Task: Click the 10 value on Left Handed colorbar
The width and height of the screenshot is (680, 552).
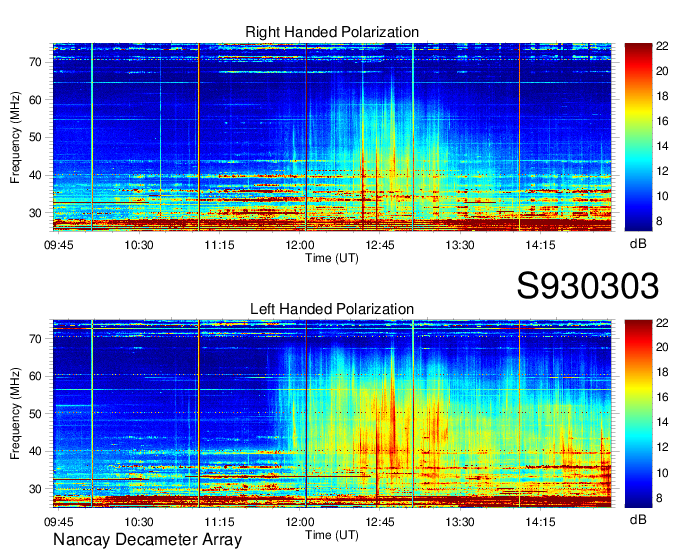Action: pos(662,473)
